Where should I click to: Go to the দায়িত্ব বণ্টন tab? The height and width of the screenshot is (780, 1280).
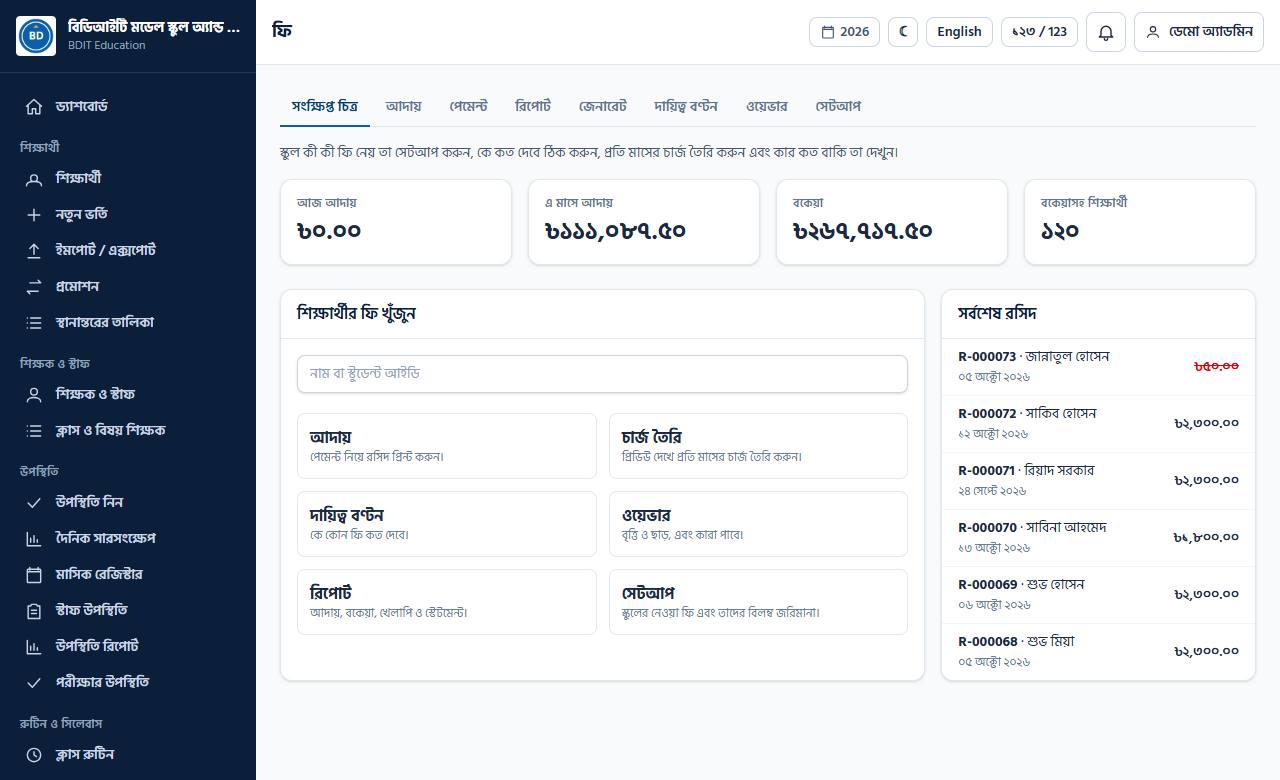[x=686, y=106]
